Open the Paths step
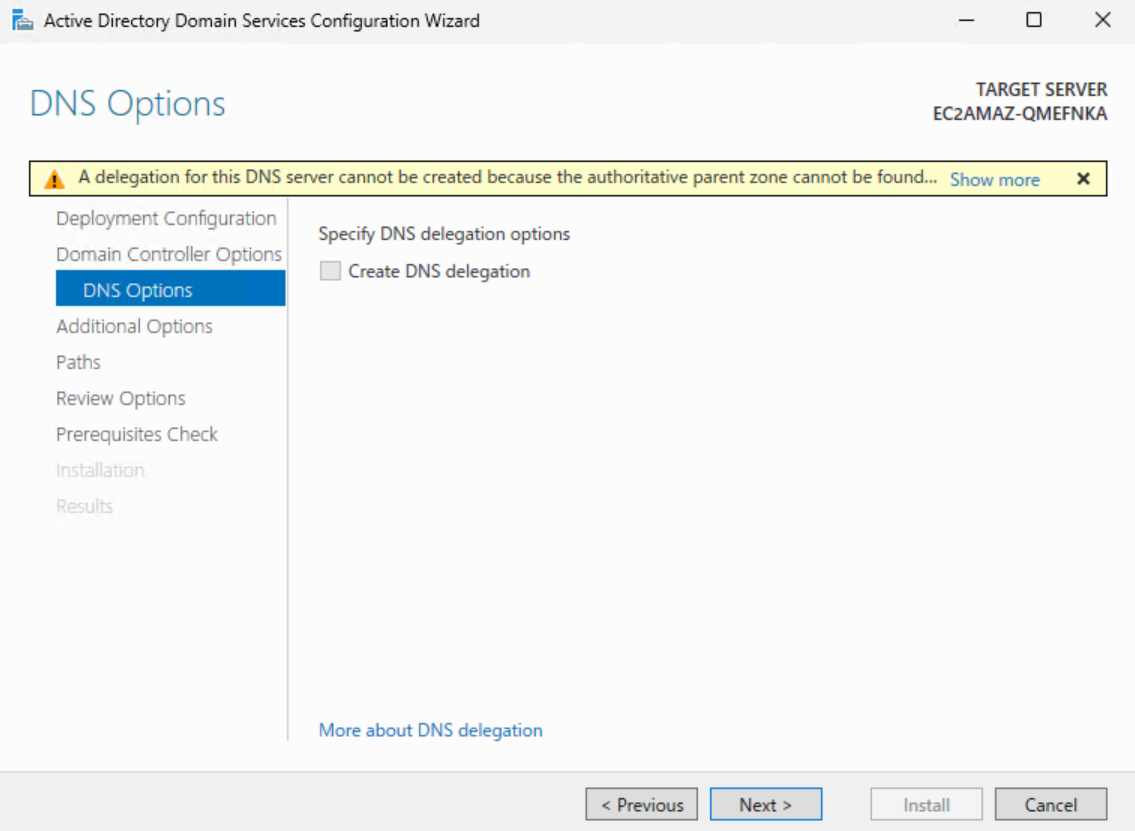The image size is (1135, 831). pos(78,362)
